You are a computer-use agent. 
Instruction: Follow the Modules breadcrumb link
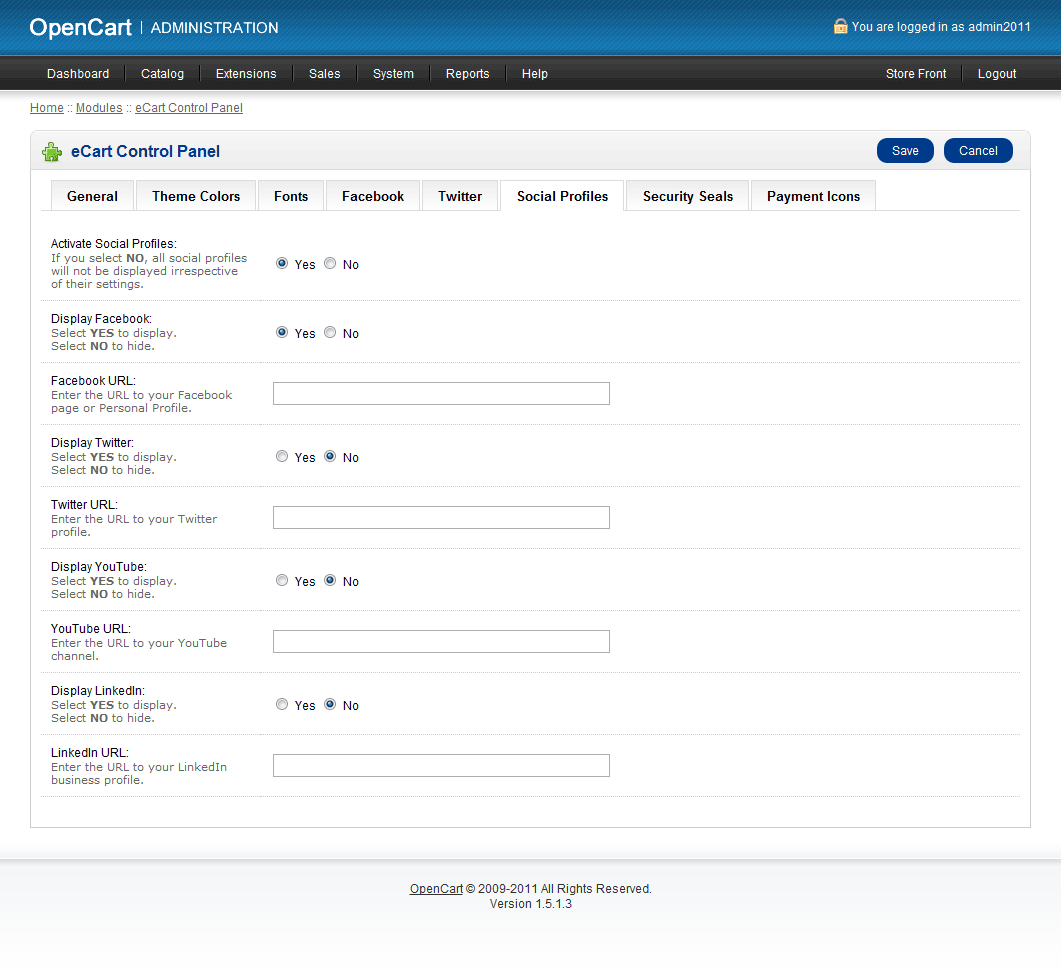pyautogui.click(x=99, y=108)
